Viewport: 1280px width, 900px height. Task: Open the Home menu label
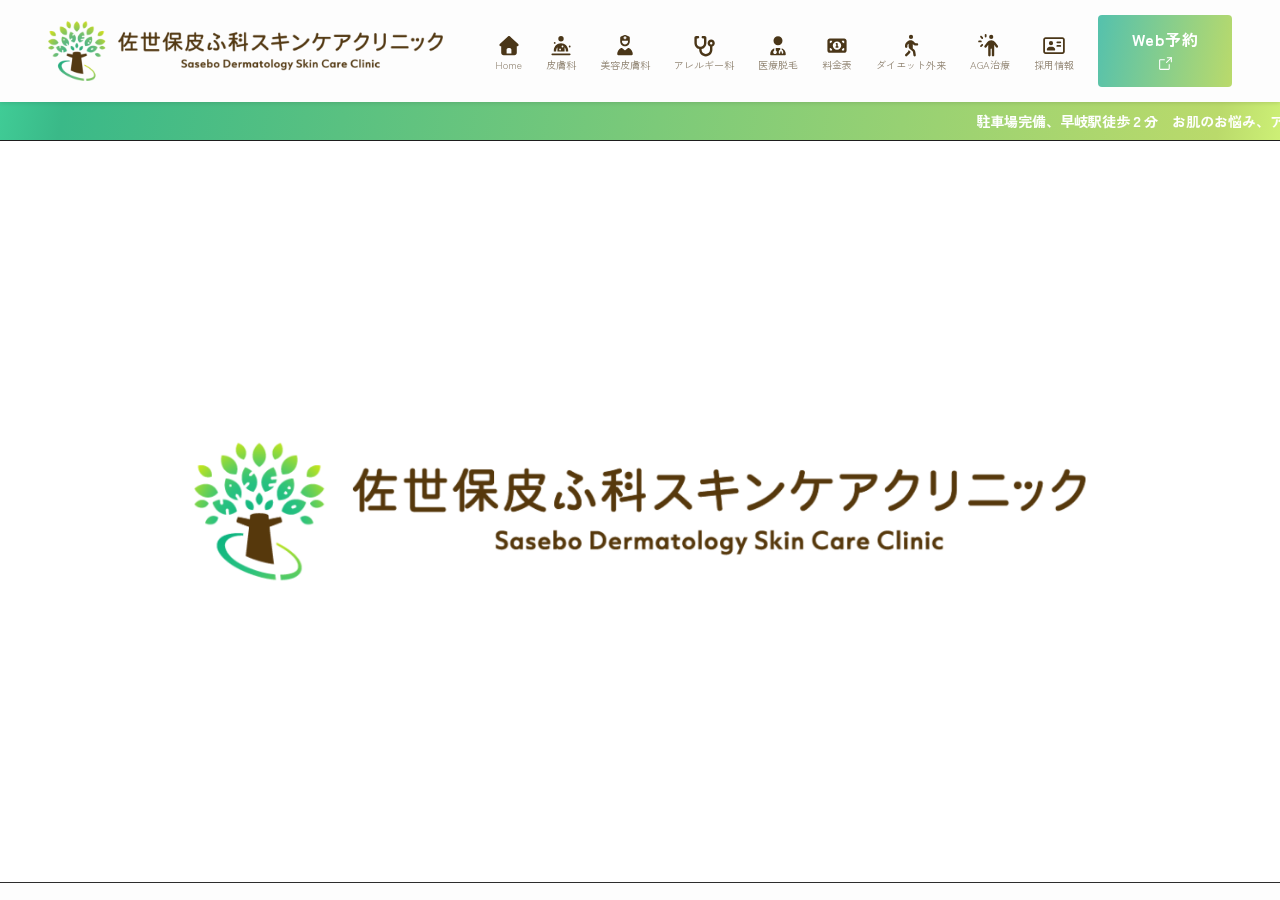click(508, 66)
